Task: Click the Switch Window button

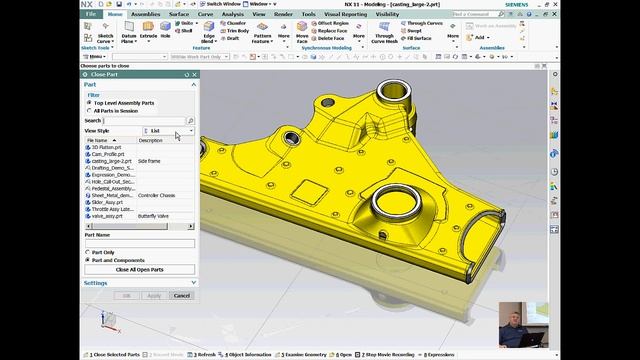Action: [220, 4]
